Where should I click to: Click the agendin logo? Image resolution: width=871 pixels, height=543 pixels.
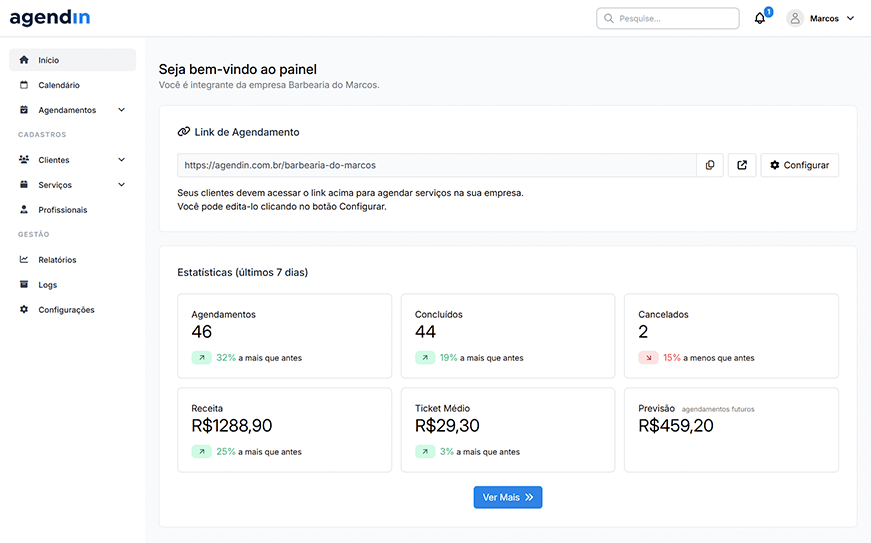50,18
